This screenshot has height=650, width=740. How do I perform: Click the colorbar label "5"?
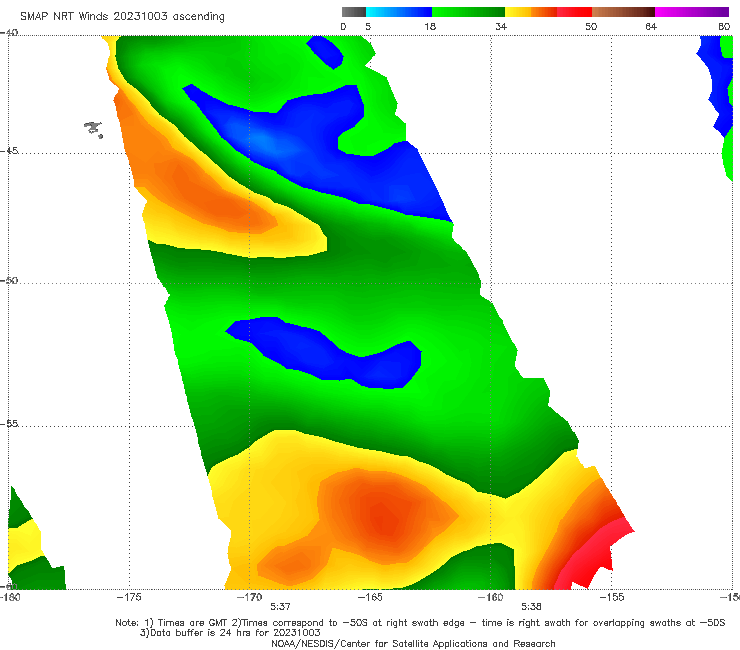(368, 27)
